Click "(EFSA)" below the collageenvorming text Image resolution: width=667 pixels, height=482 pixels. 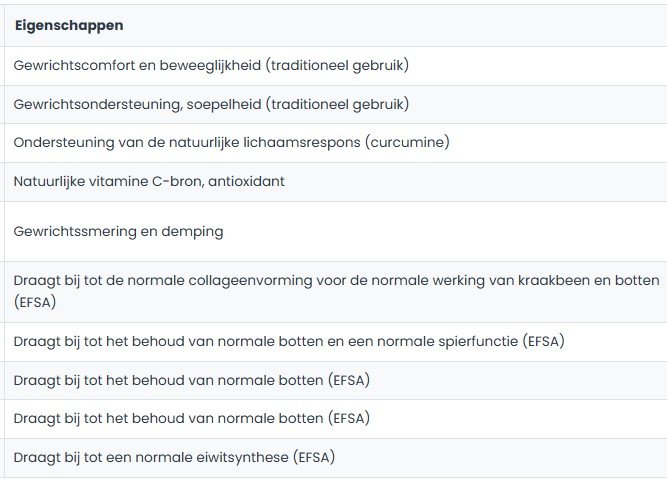34,300
